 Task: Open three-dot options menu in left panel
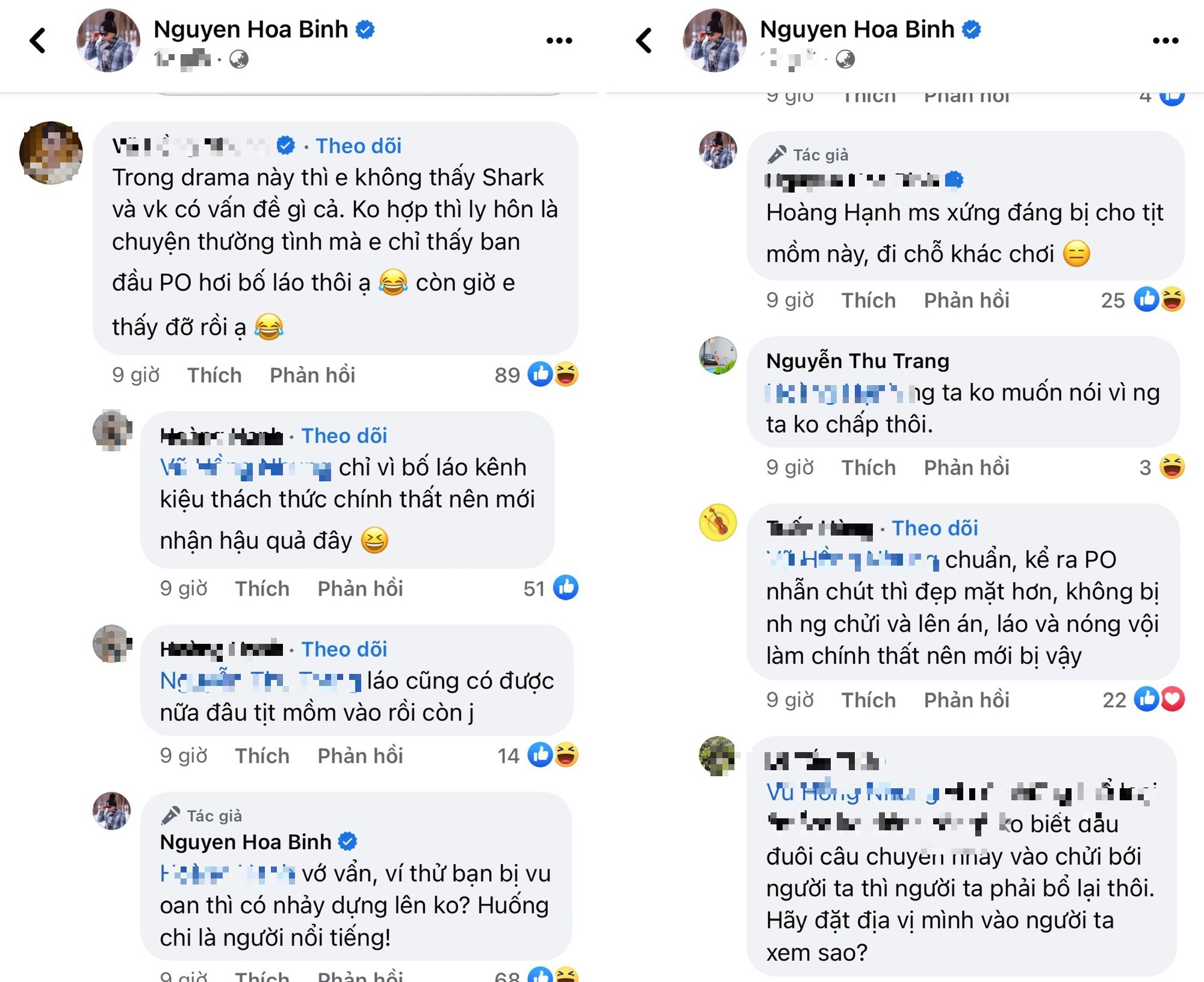(559, 41)
